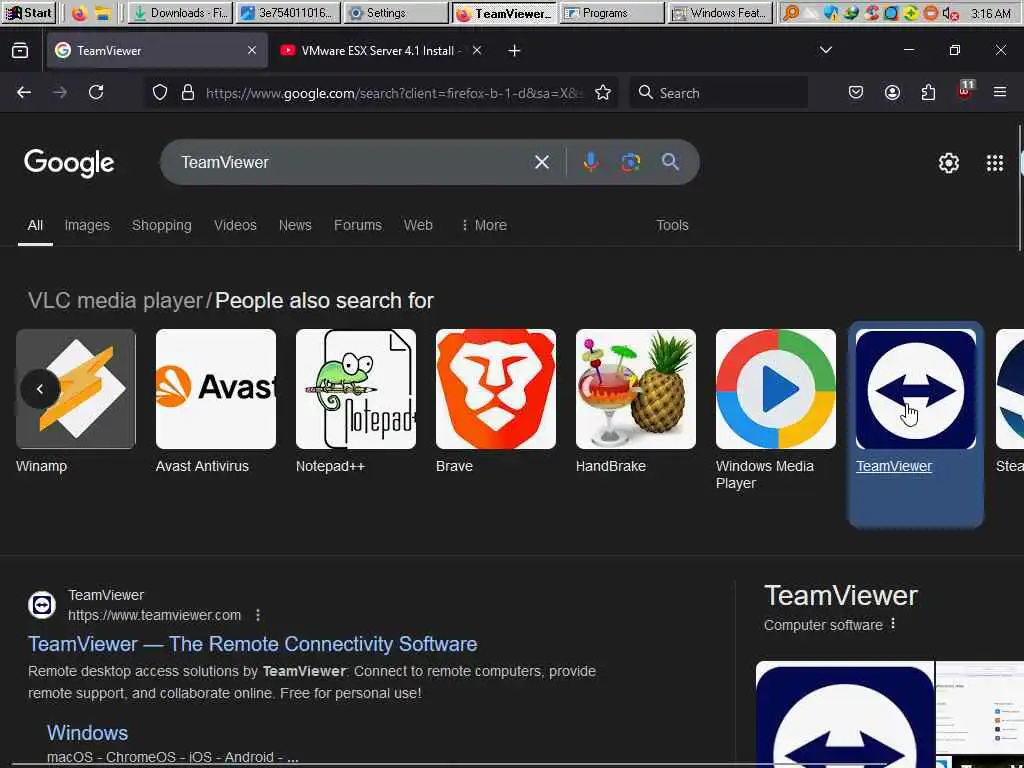The image size is (1024, 768).
Task: Go back to the previous page
Action: [24, 93]
